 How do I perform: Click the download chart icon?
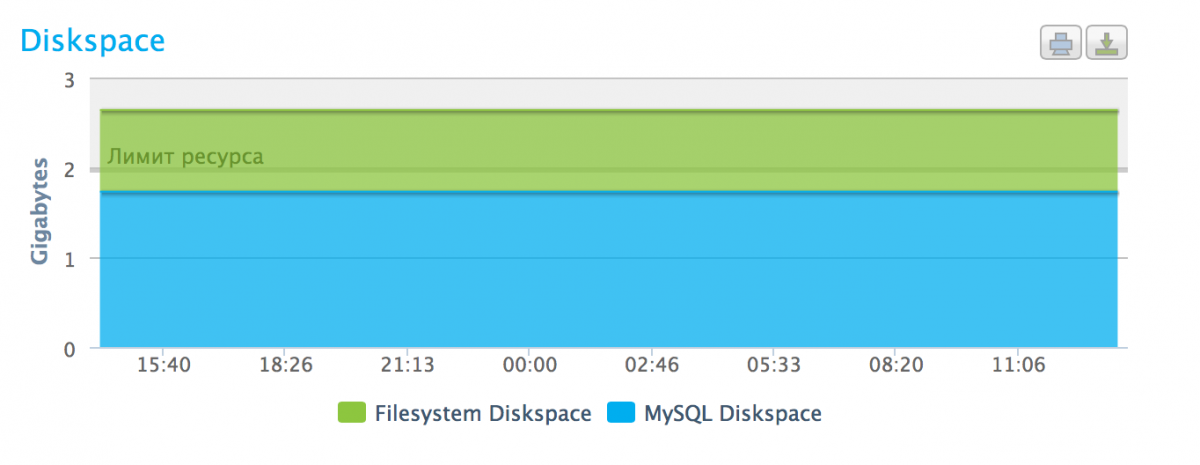tap(1106, 43)
